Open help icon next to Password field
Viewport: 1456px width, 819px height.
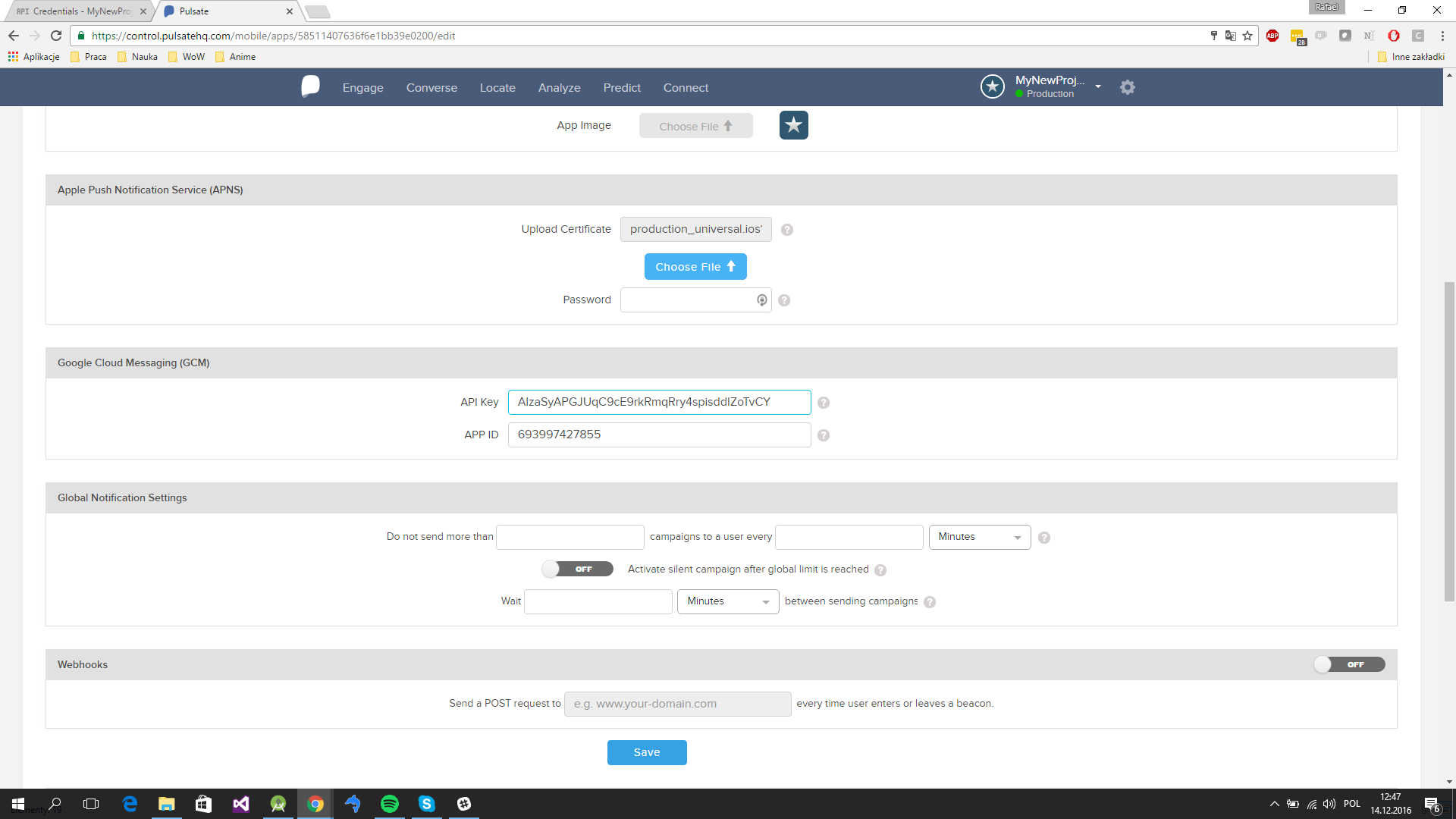click(784, 300)
